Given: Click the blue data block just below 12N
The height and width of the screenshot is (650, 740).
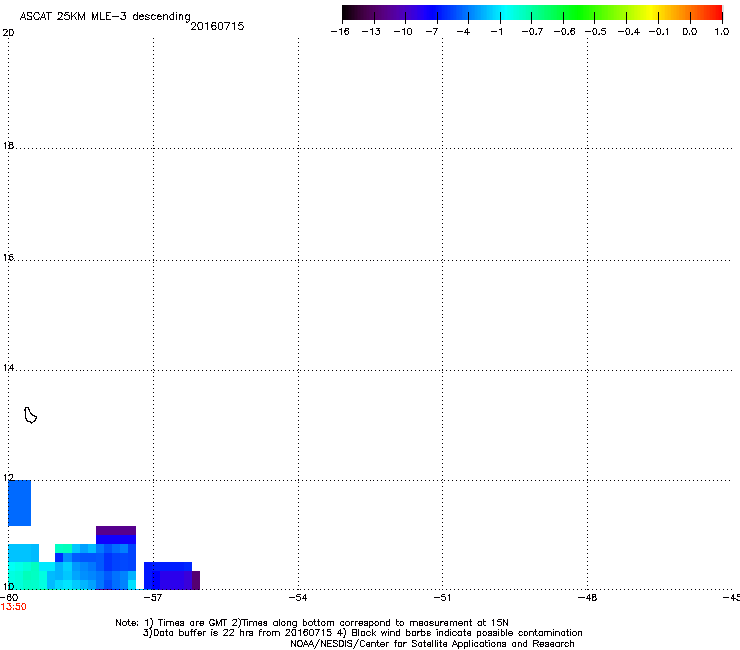Looking at the screenshot, I should click(19, 503).
